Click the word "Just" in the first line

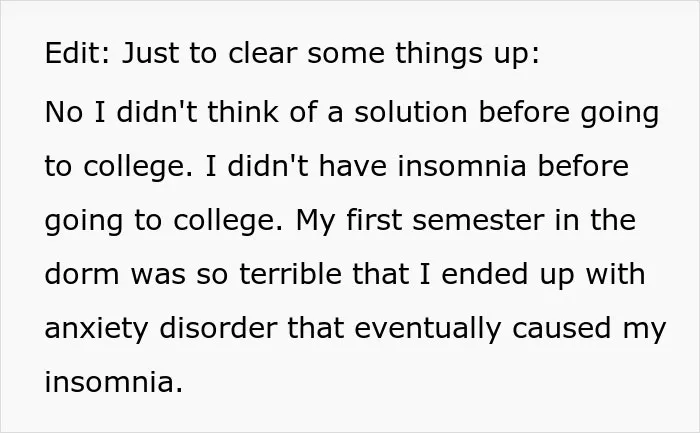pyautogui.click(x=150, y=53)
